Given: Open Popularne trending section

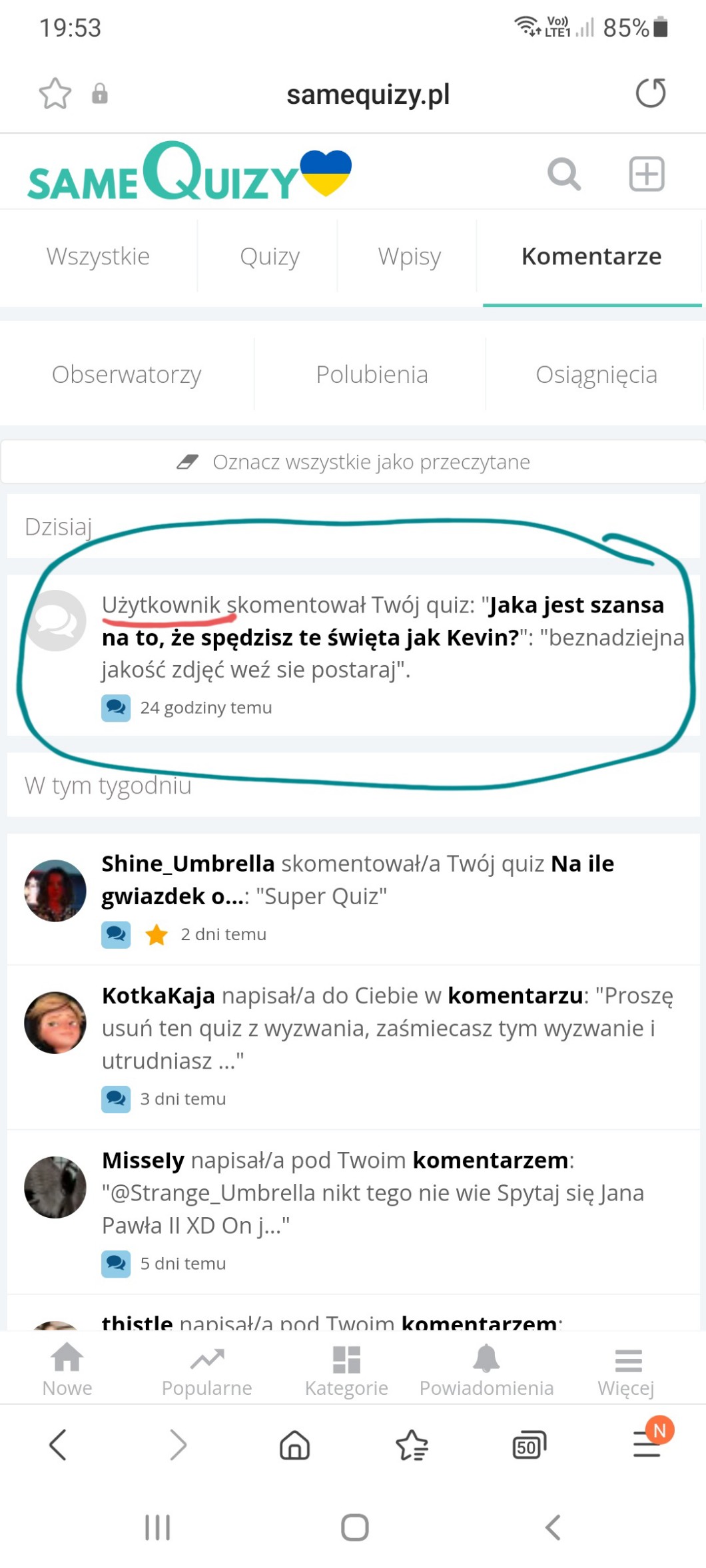Looking at the screenshot, I should [207, 1369].
